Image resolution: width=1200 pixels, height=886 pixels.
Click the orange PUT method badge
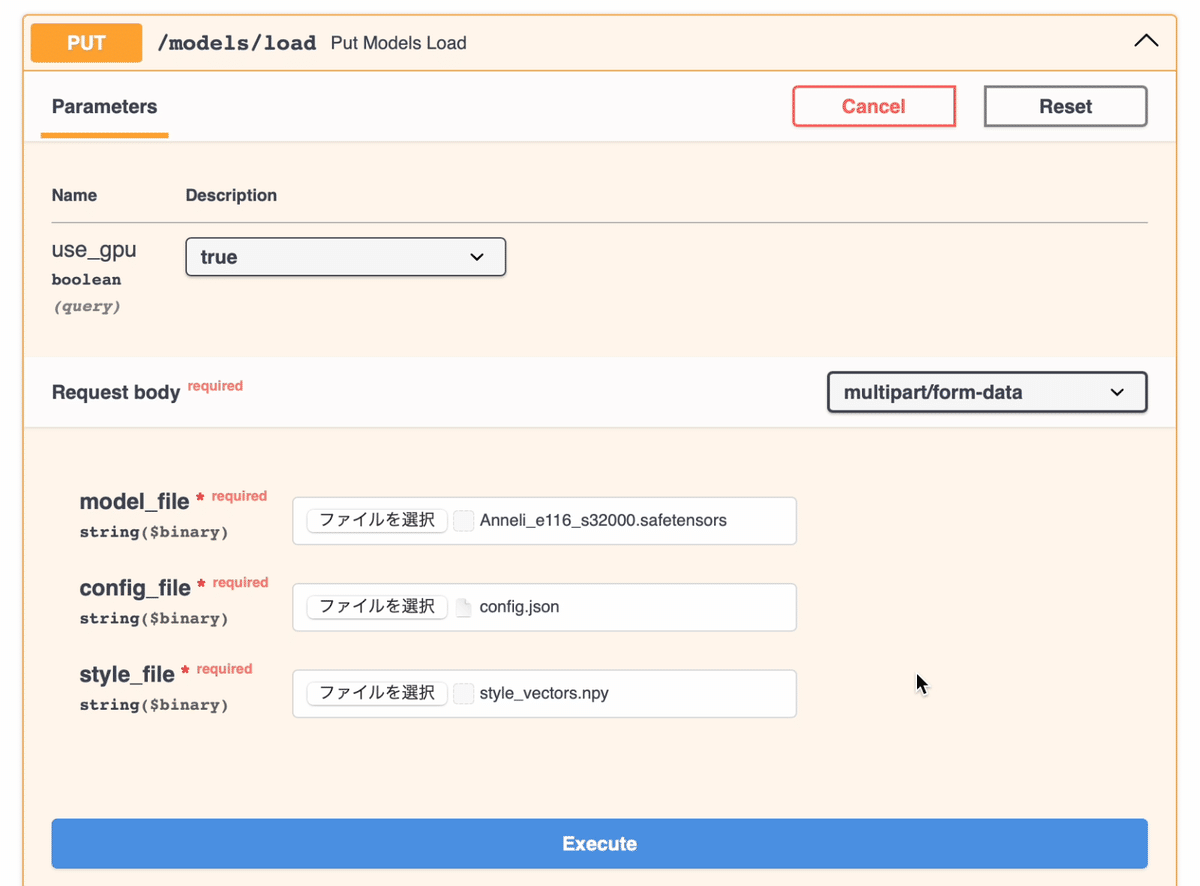click(x=86, y=43)
